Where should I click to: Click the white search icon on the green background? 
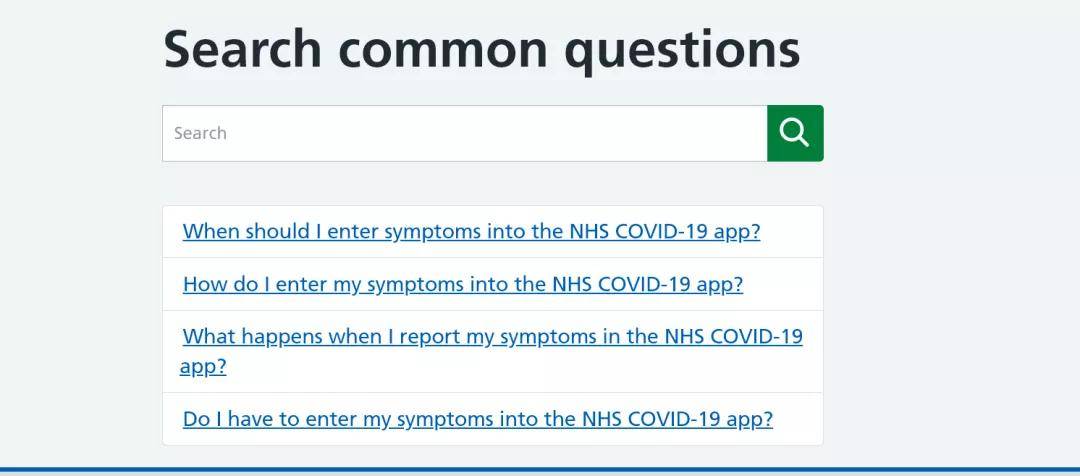pyautogui.click(x=794, y=132)
